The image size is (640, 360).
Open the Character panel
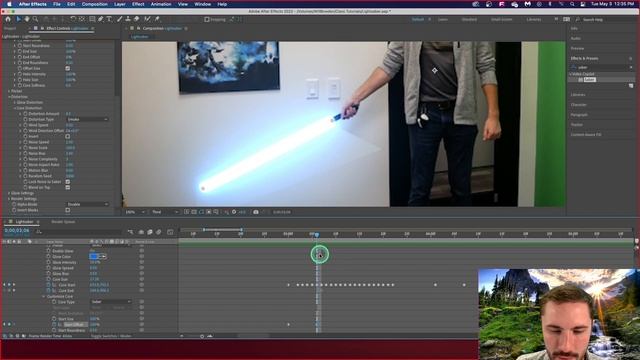pos(578,105)
